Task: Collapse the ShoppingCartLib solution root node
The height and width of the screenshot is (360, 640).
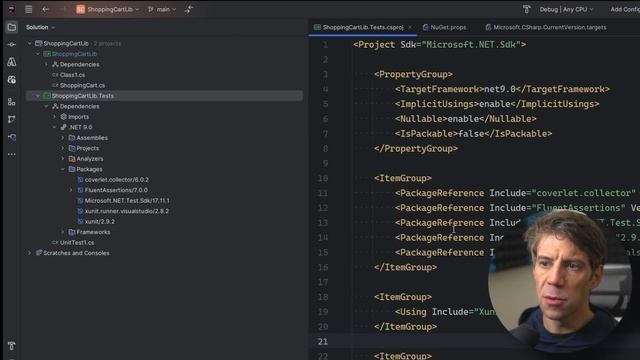Action: point(29,43)
